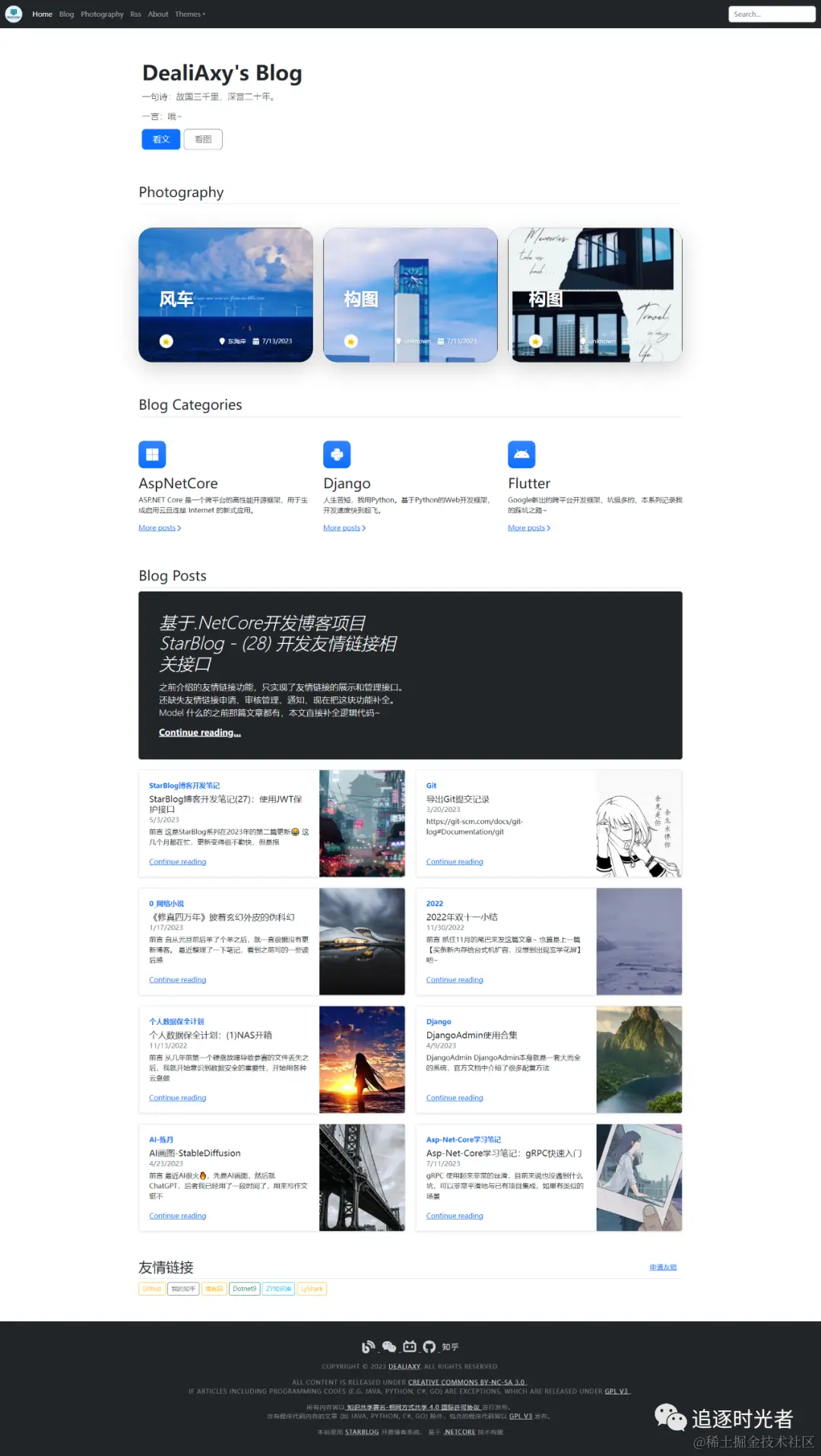Continue reading AI画图-StableDiffusion post
Viewport: 821px width, 1456px height.
178,1216
